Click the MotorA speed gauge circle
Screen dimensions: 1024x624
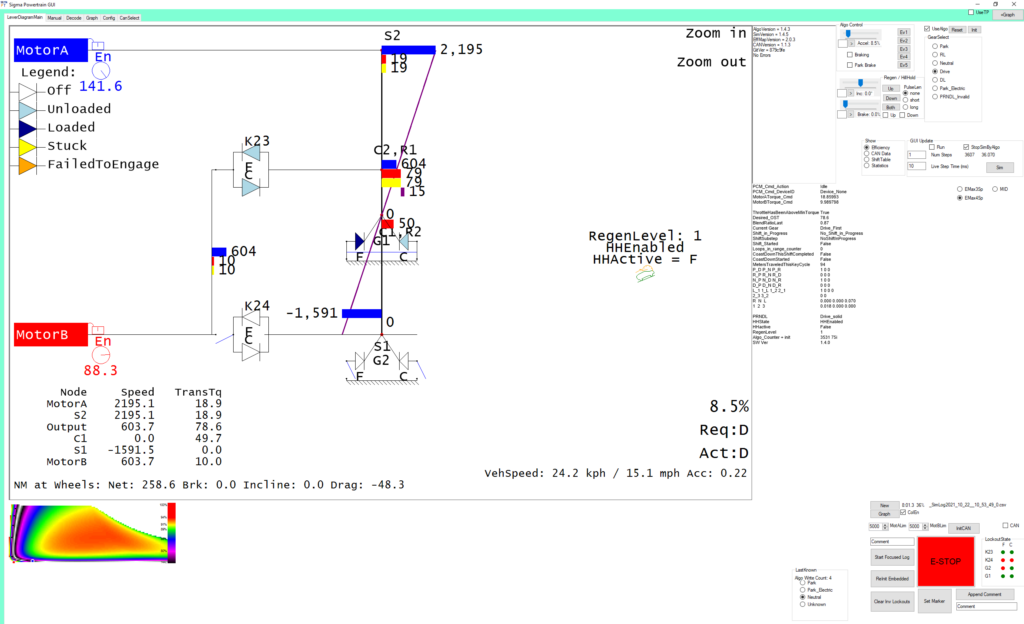tap(101, 70)
